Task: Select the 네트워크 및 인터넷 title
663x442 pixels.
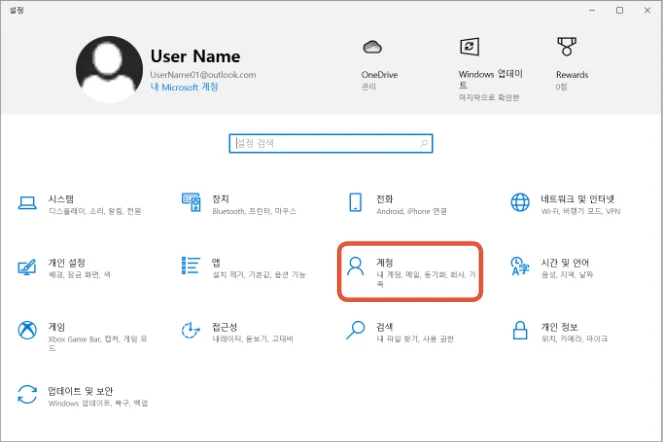Action: pos(577,199)
